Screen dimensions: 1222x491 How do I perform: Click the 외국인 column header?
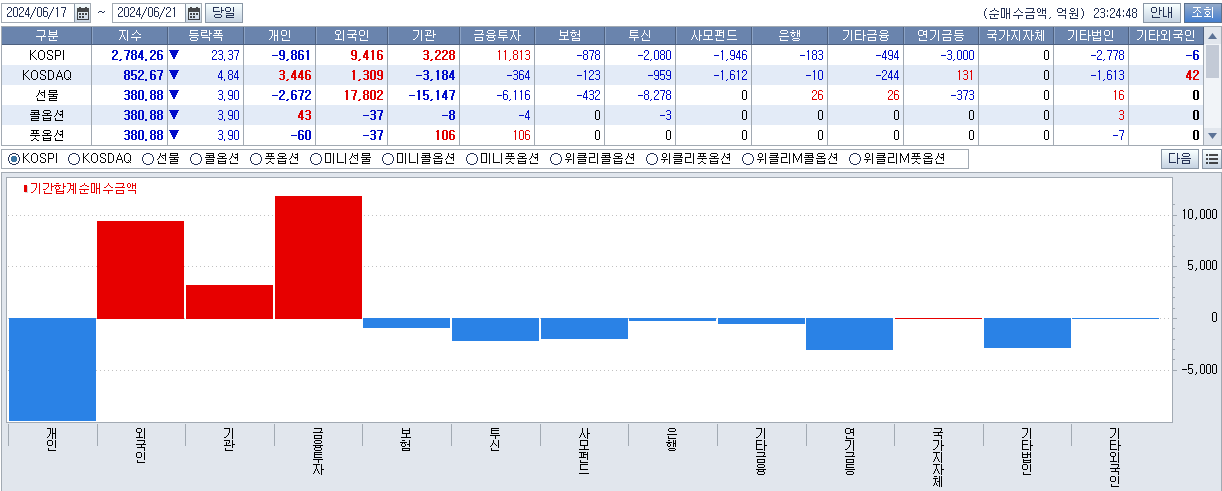coord(353,35)
